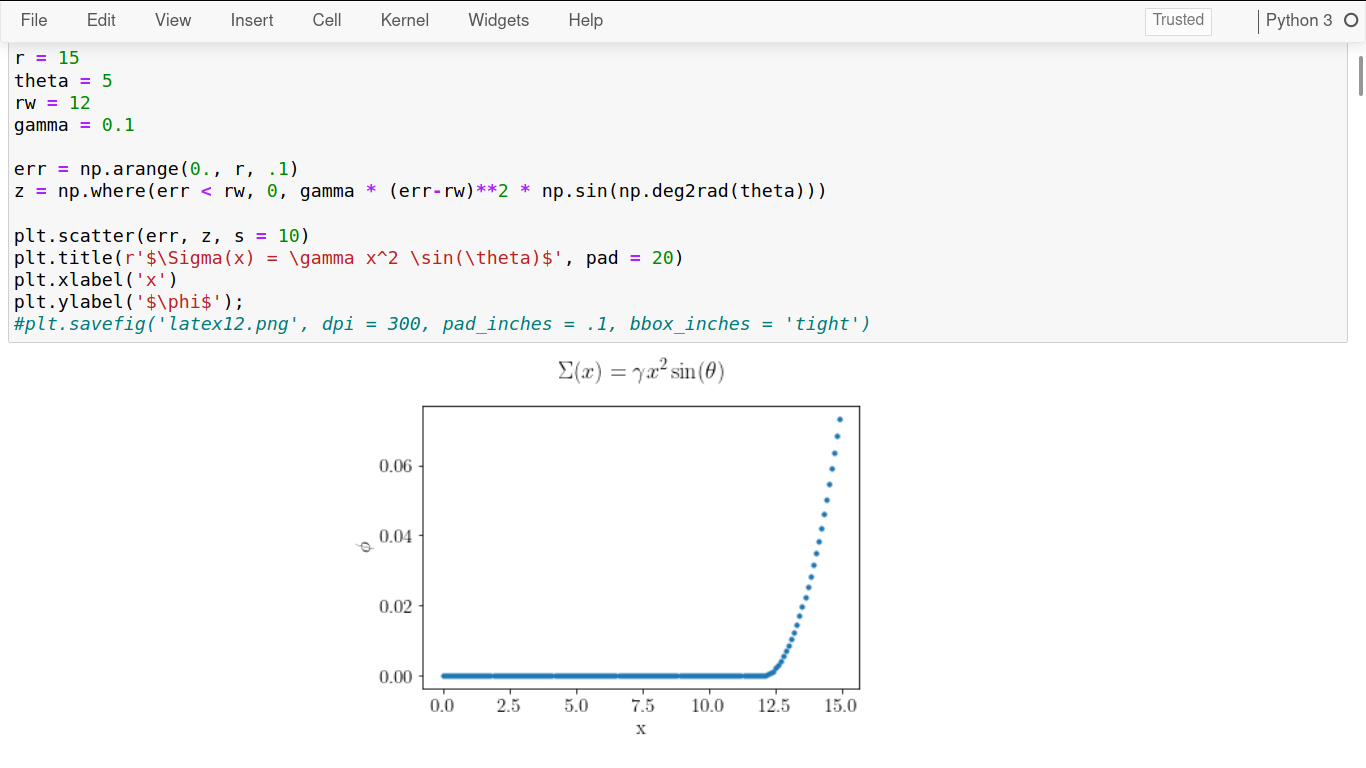The width and height of the screenshot is (1366, 768).
Task: Click the commented plt.savefig line
Action: (x=442, y=324)
